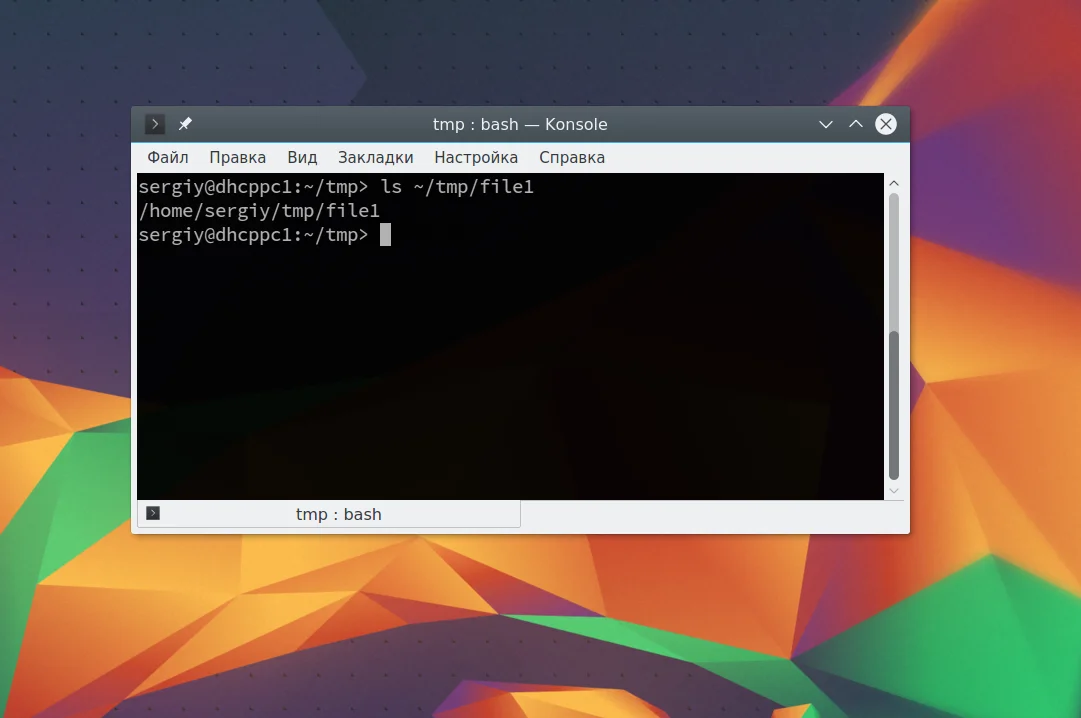
Task: Close the Konsole window
Action: (x=886, y=124)
